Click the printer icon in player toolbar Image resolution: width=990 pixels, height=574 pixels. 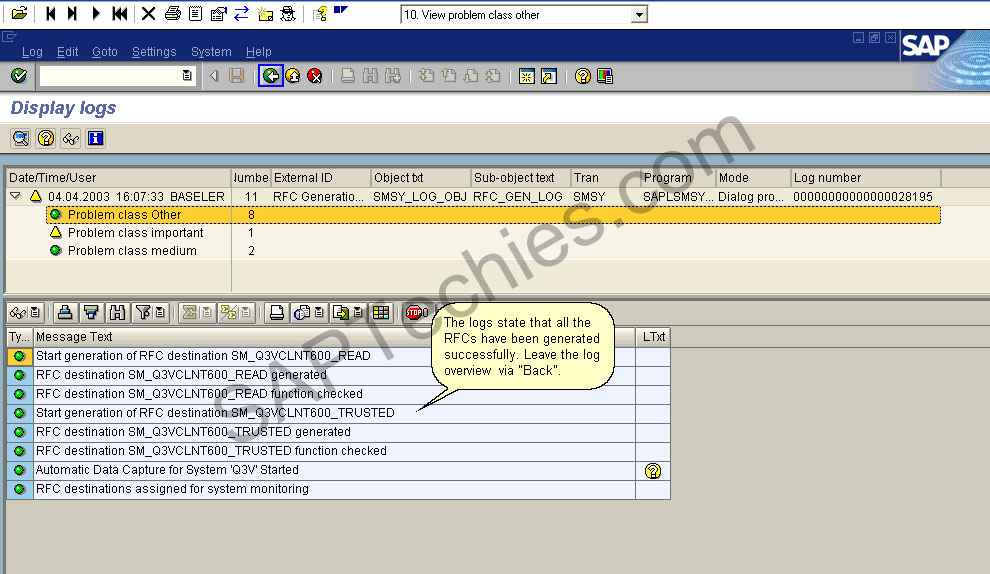click(172, 13)
